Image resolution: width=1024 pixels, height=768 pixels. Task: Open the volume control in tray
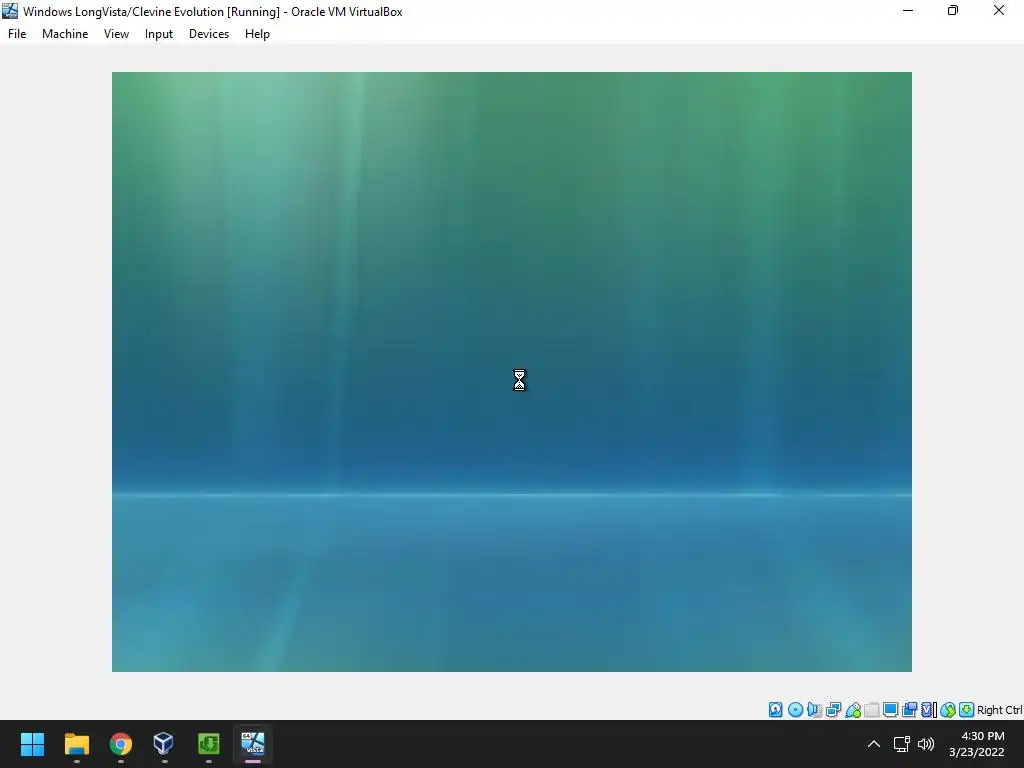(x=926, y=744)
